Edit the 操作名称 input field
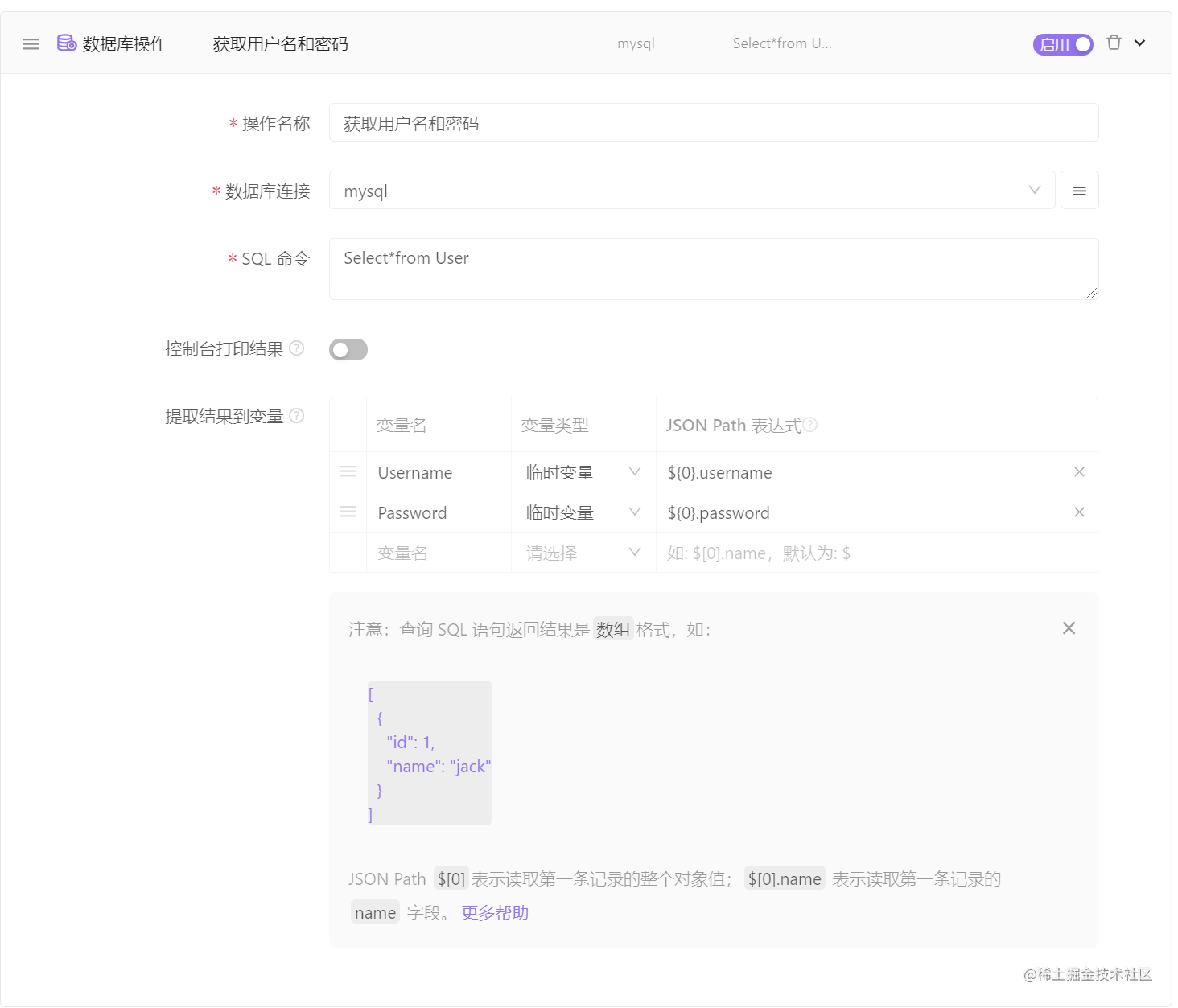This screenshot has height=1008, width=1178. pyautogui.click(x=714, y=122)
